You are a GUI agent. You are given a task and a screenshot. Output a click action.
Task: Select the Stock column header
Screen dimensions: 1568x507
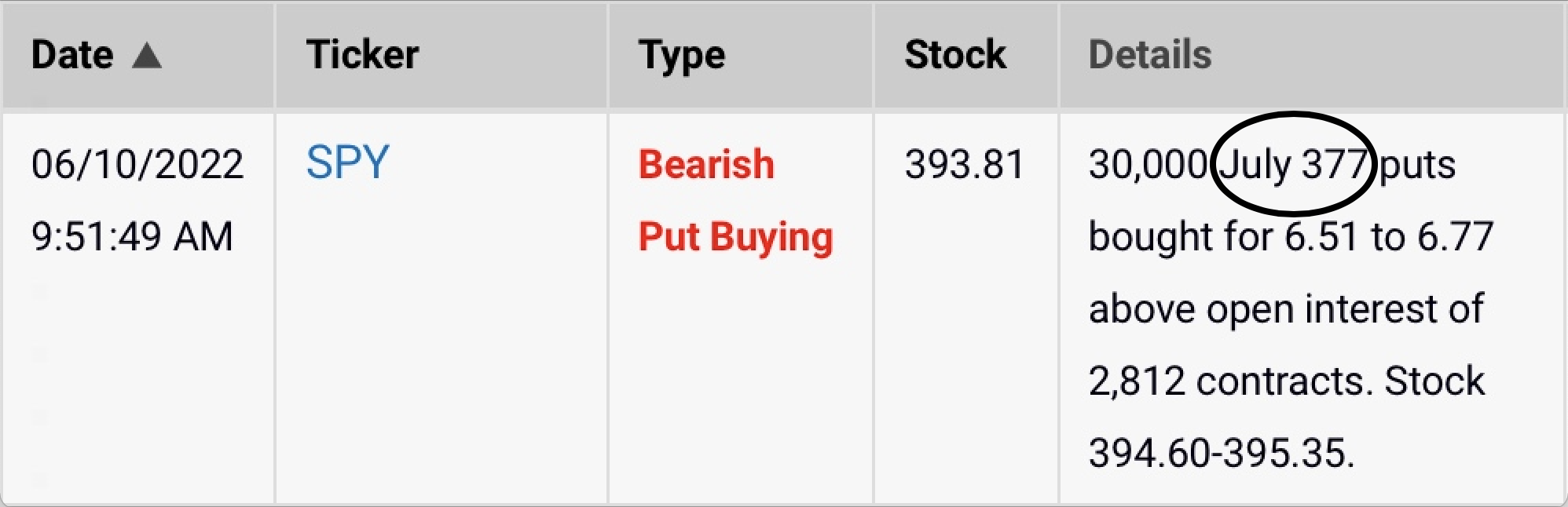[955, 55]
